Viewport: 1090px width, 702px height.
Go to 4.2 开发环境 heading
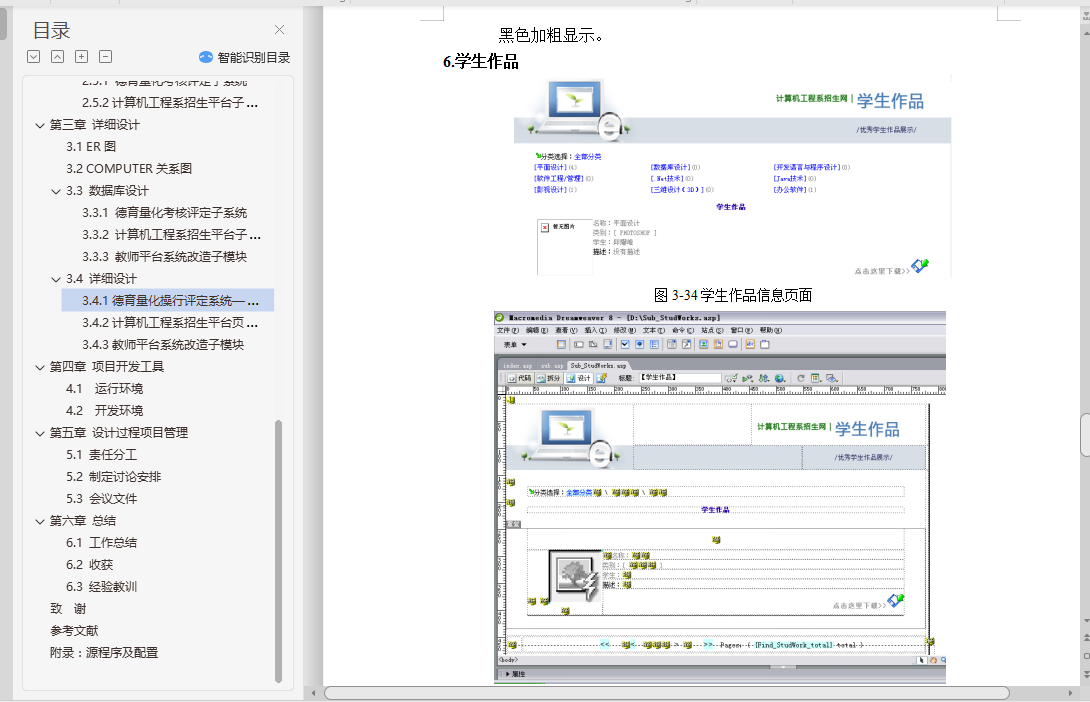click(104, 411)
